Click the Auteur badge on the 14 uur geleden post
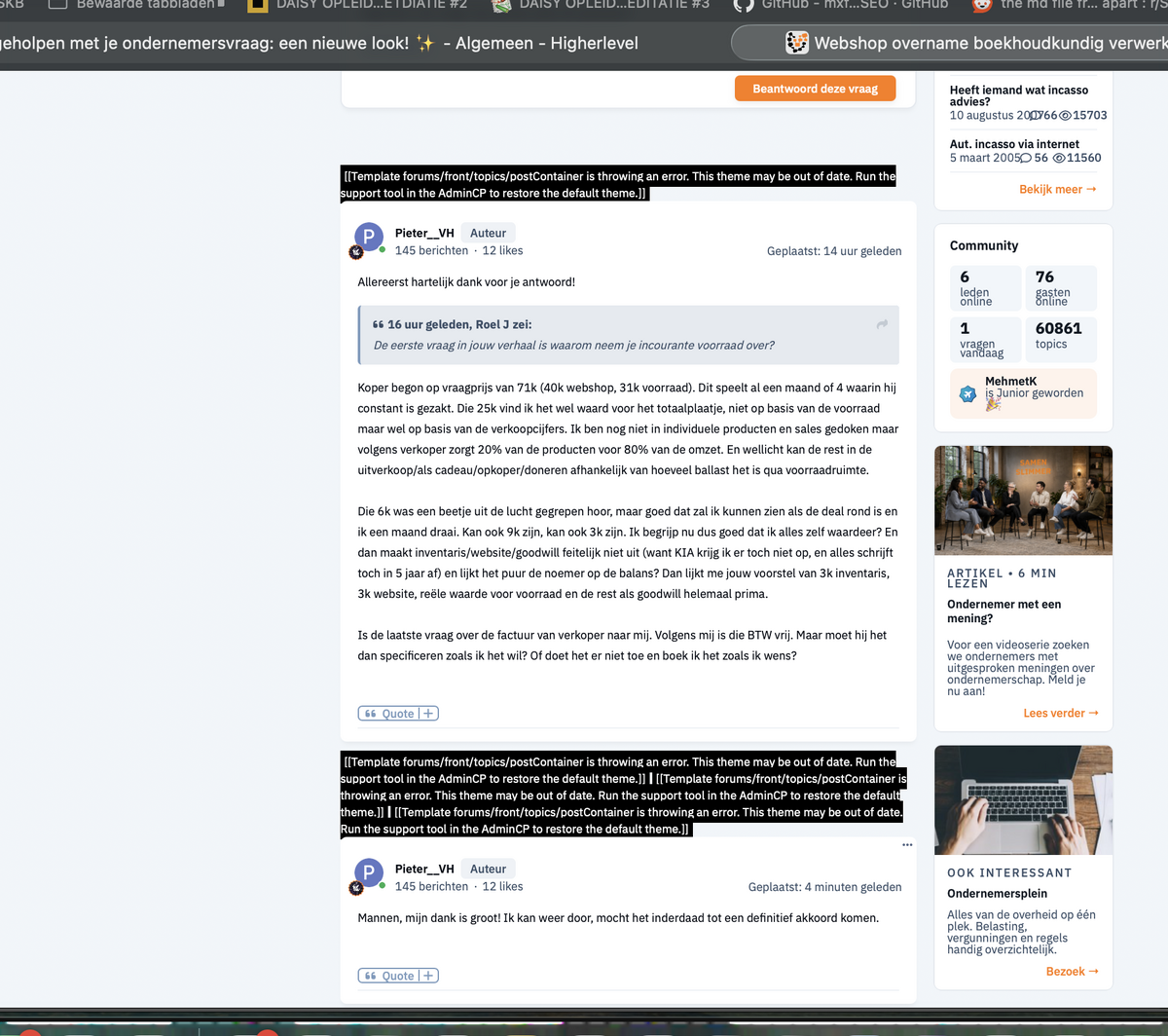Viewport: 1168px width, 1036px height. pos(488,233)
